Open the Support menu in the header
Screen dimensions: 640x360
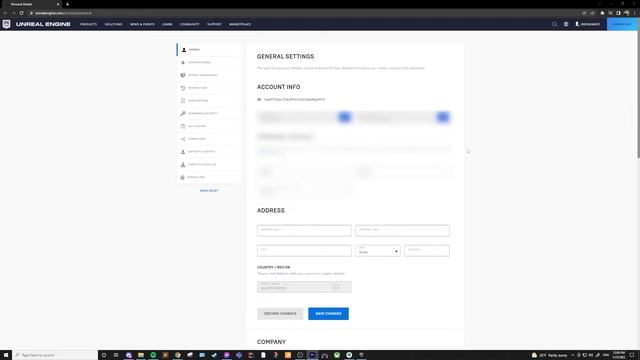(214, 24)
